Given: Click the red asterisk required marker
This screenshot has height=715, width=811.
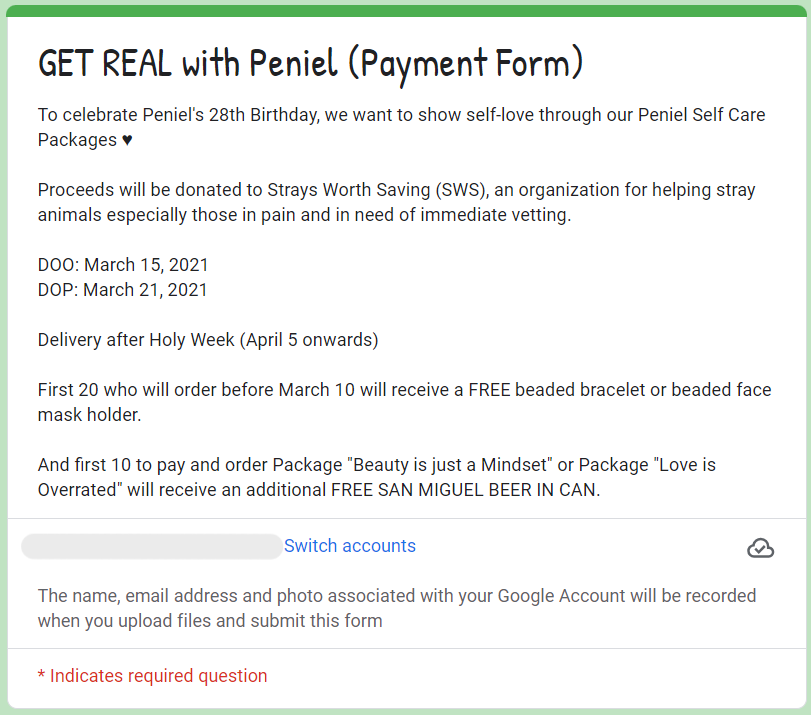Looking at the screenshot, I should pyautogui.click(x=41, y=675).
